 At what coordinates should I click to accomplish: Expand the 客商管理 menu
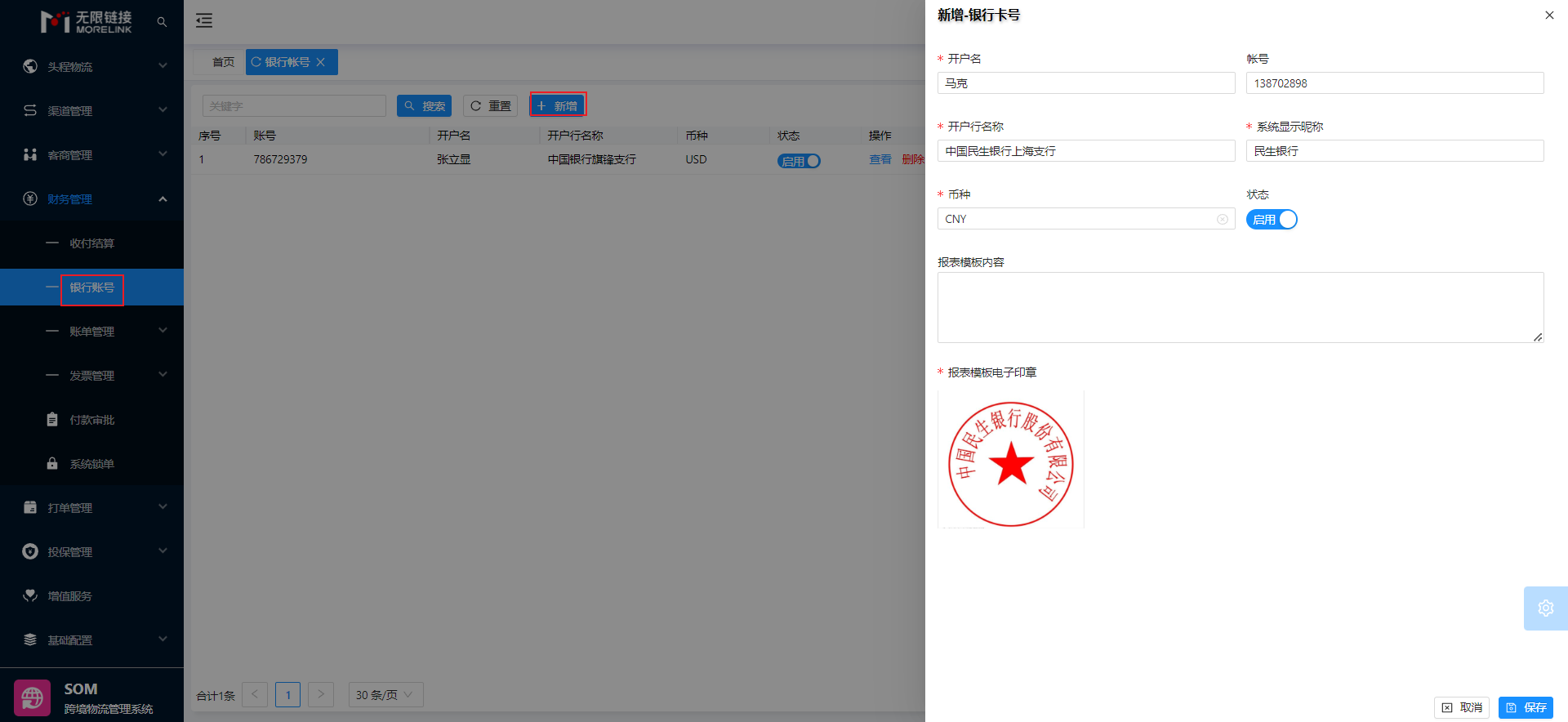point(163,154)
